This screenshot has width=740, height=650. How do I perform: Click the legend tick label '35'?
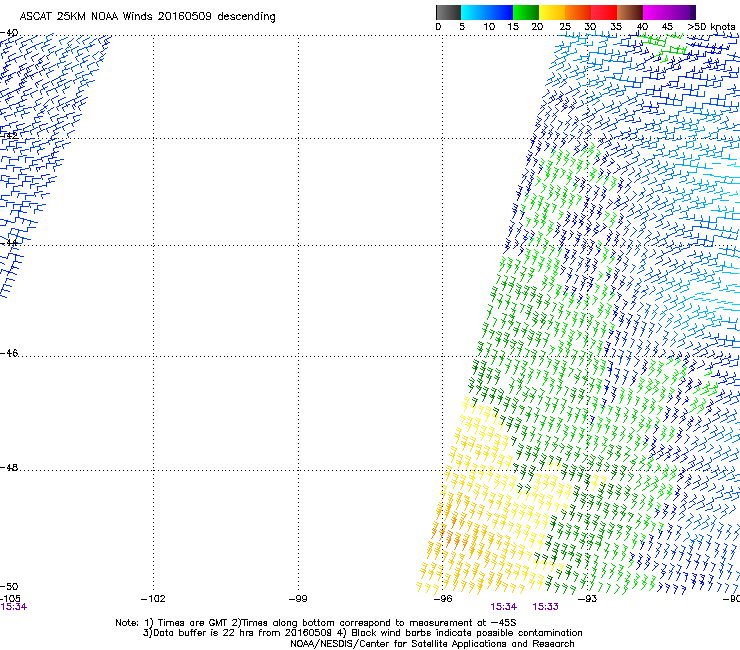pyautogui.click(x=616, y=27)
